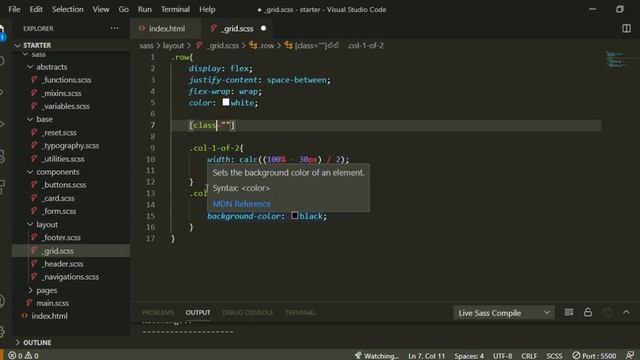Image resolution: width=640 pixels, height=360 pixels.
Task: Click the black color swatch on line 15
Action: 295,215
